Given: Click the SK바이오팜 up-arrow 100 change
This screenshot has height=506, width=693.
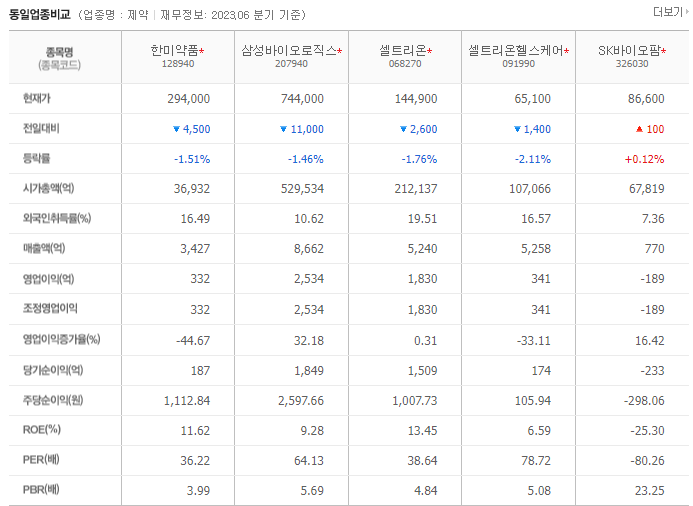Looking at the screenshot, I should (x=650, y=129).
